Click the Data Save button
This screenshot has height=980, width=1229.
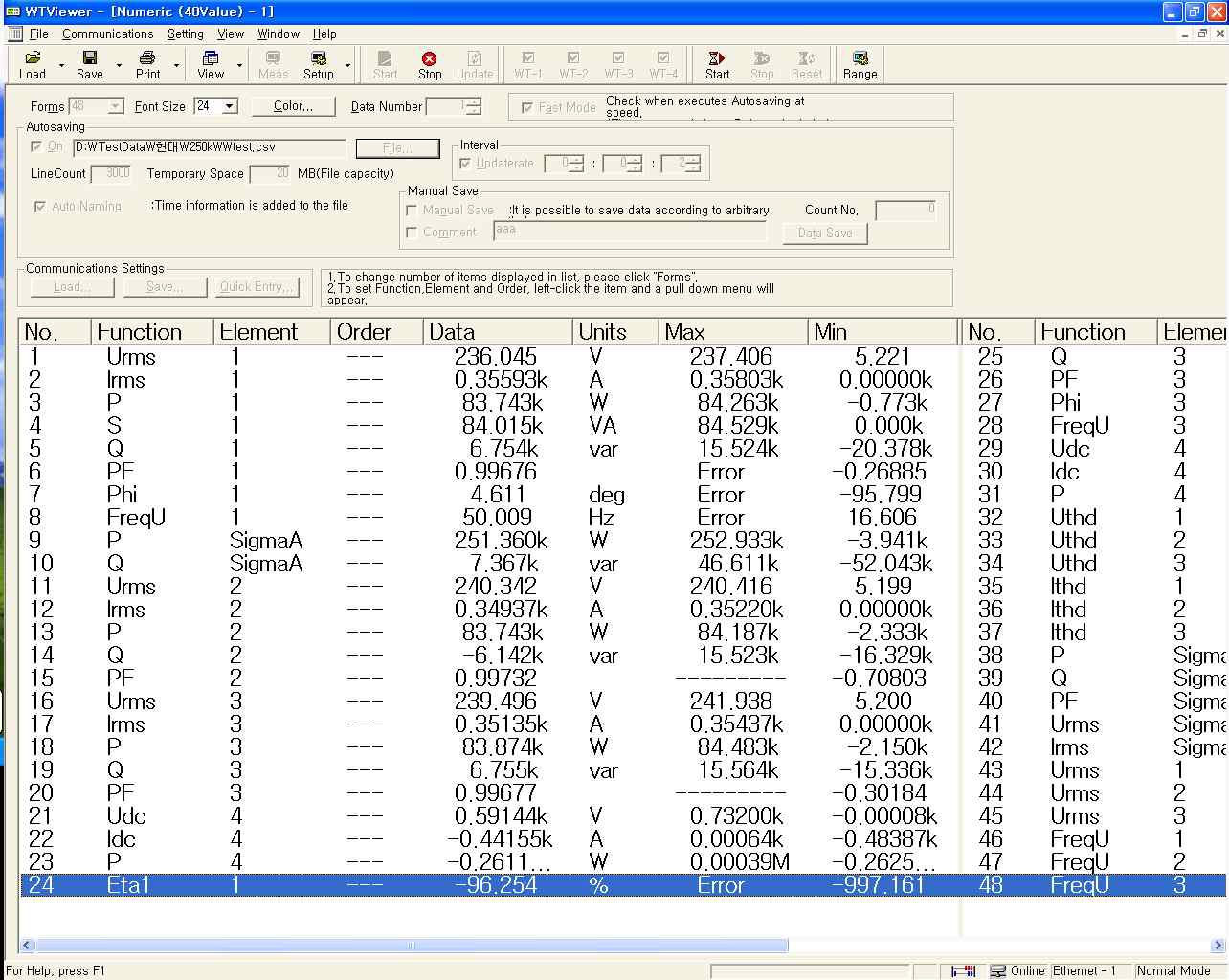825,233
